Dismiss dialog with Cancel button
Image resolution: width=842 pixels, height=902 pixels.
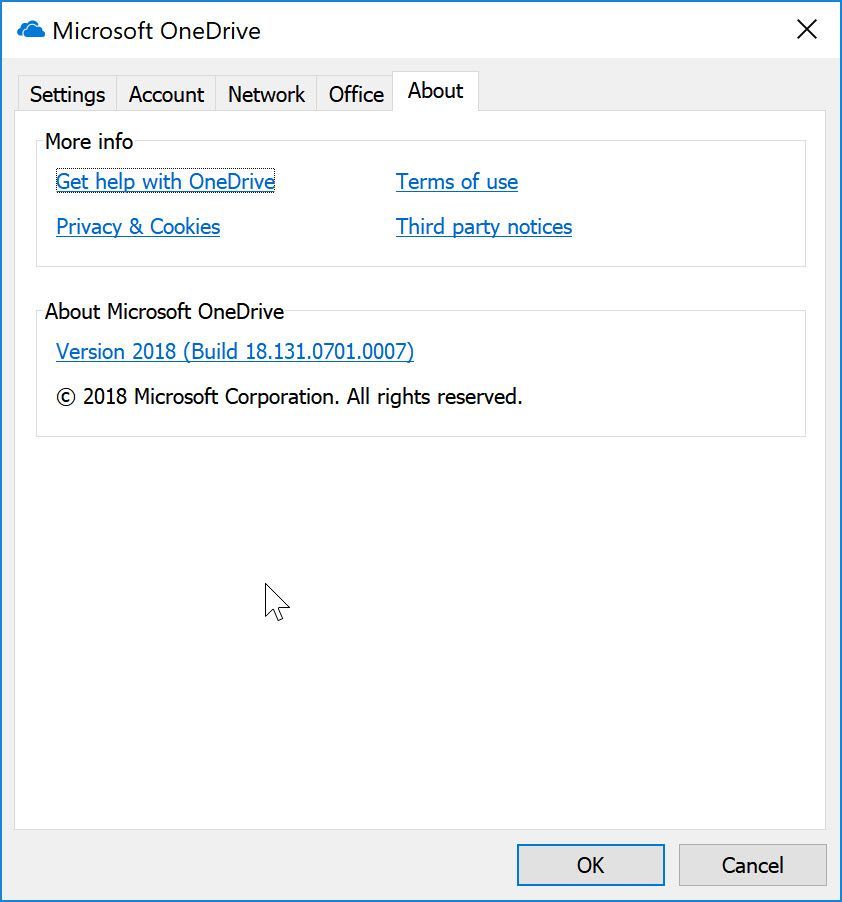click(x=752, y=865)
